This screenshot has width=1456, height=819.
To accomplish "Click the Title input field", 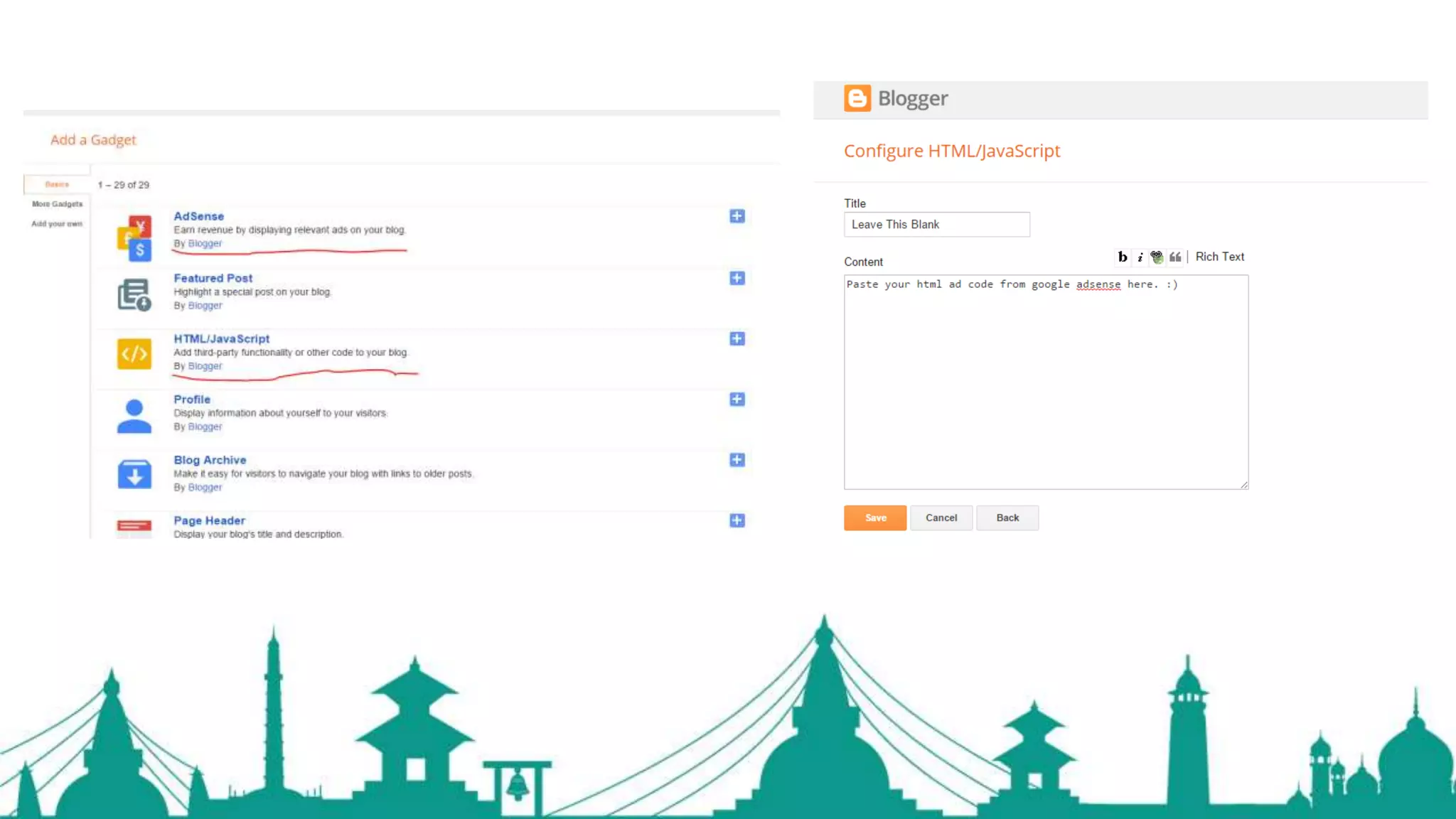I will 936,225.
